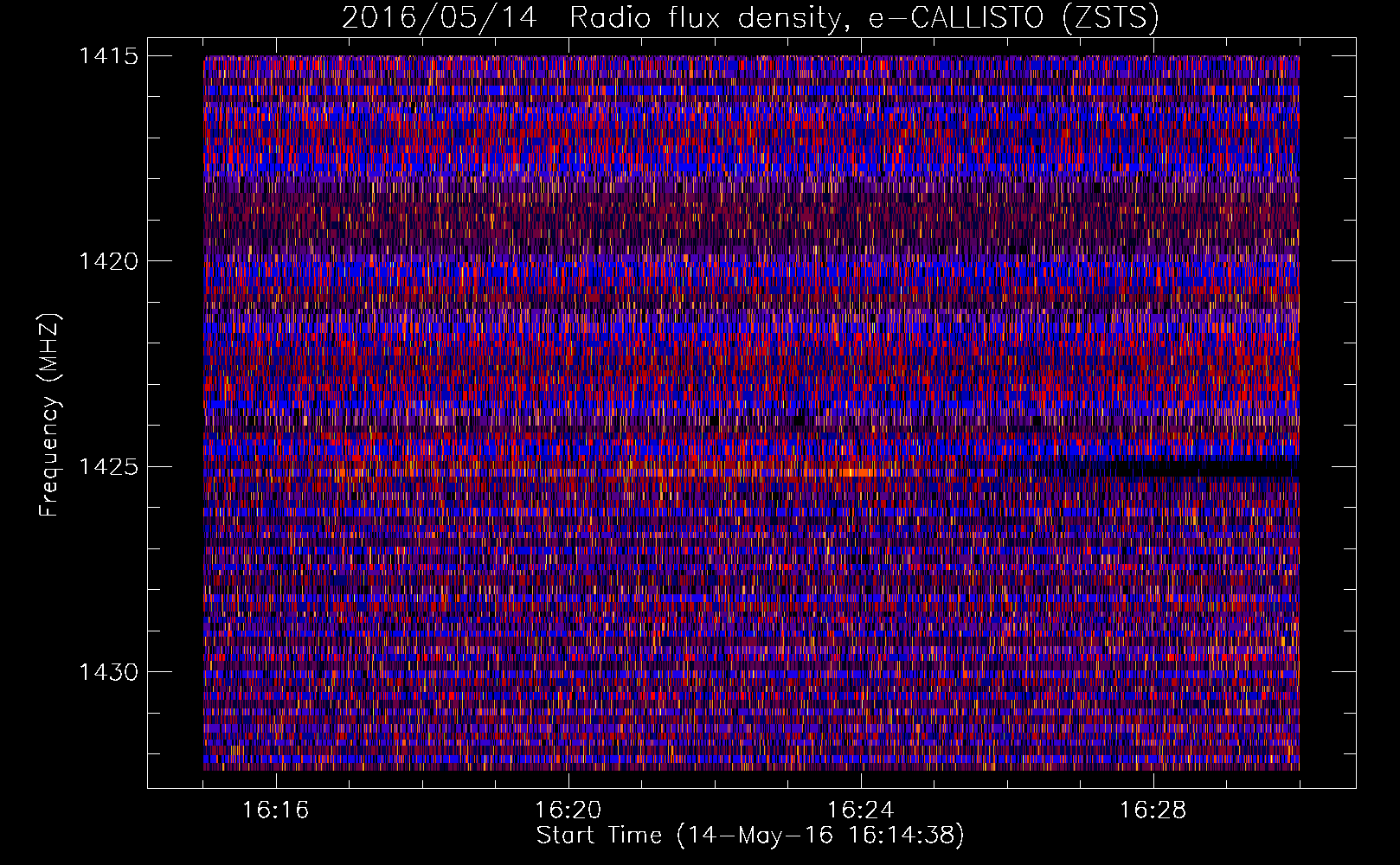
Task: Click the 16:20 time tick label
Action: point(568,811)
